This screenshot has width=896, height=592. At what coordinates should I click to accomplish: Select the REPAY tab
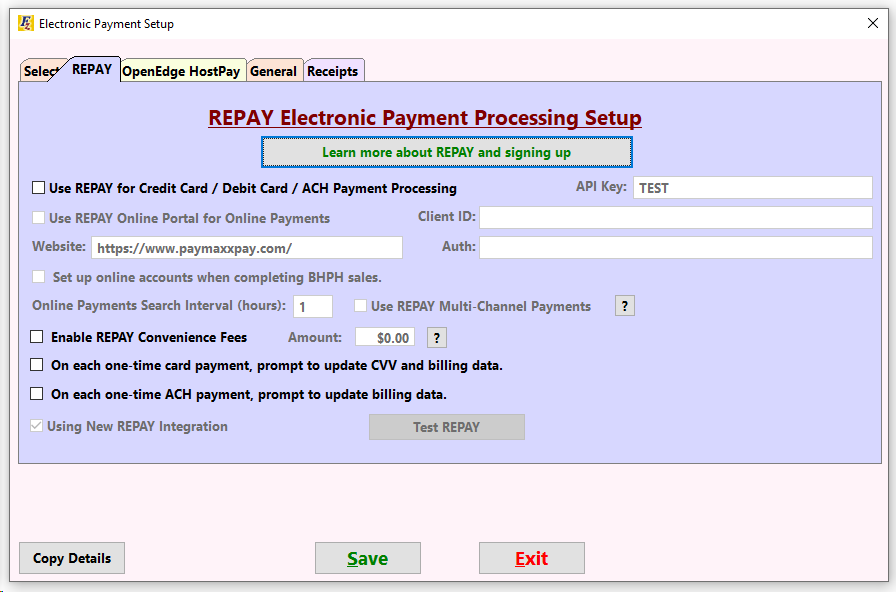[x=92, y=69]
